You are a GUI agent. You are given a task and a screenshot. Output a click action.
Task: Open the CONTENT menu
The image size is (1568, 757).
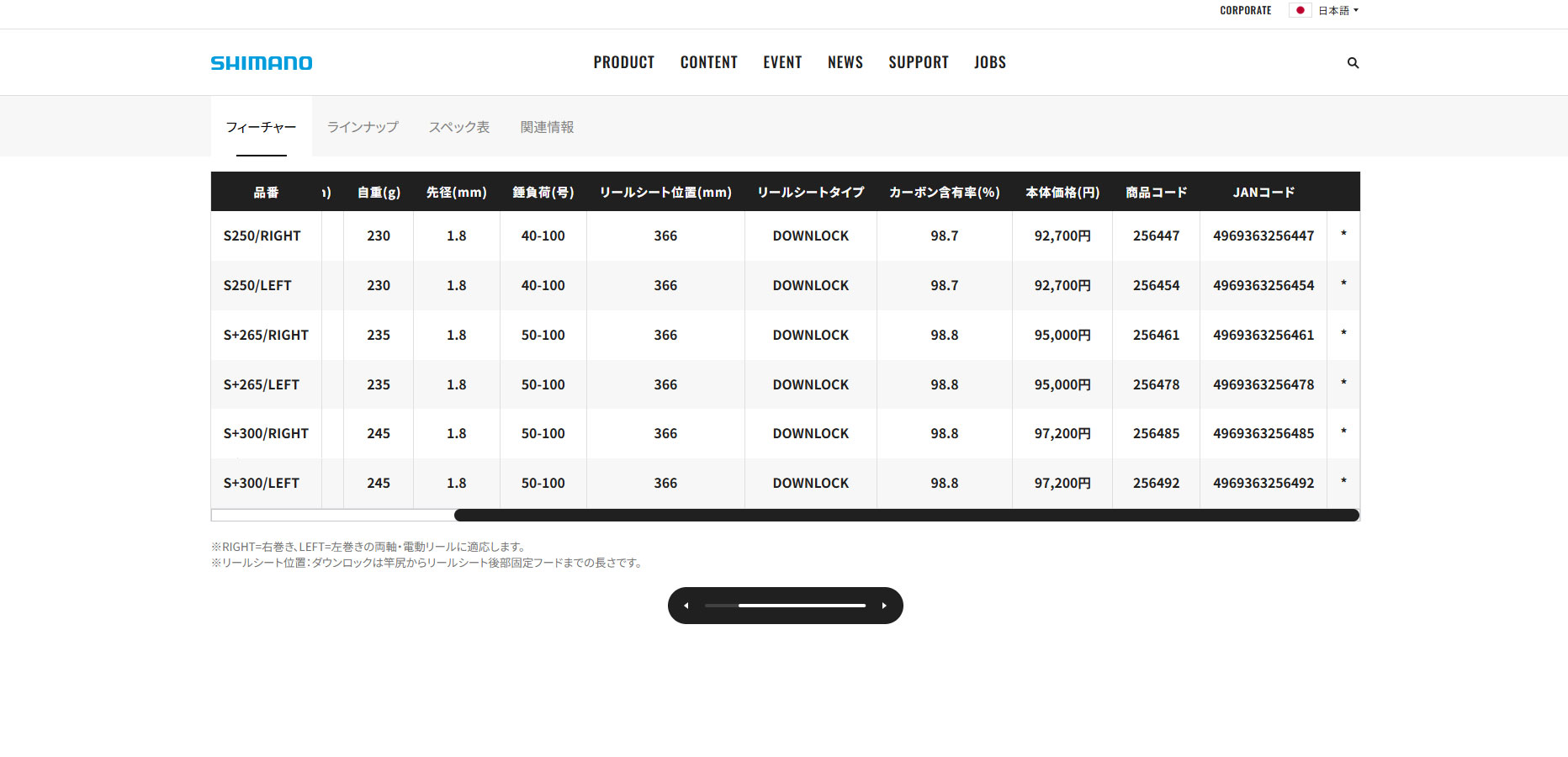click(709, 62)
